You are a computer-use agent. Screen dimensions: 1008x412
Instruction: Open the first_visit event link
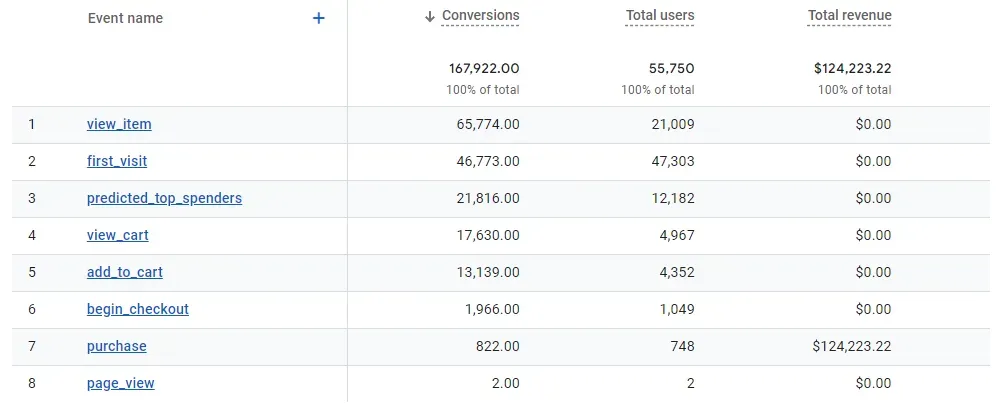pos(117,161)
